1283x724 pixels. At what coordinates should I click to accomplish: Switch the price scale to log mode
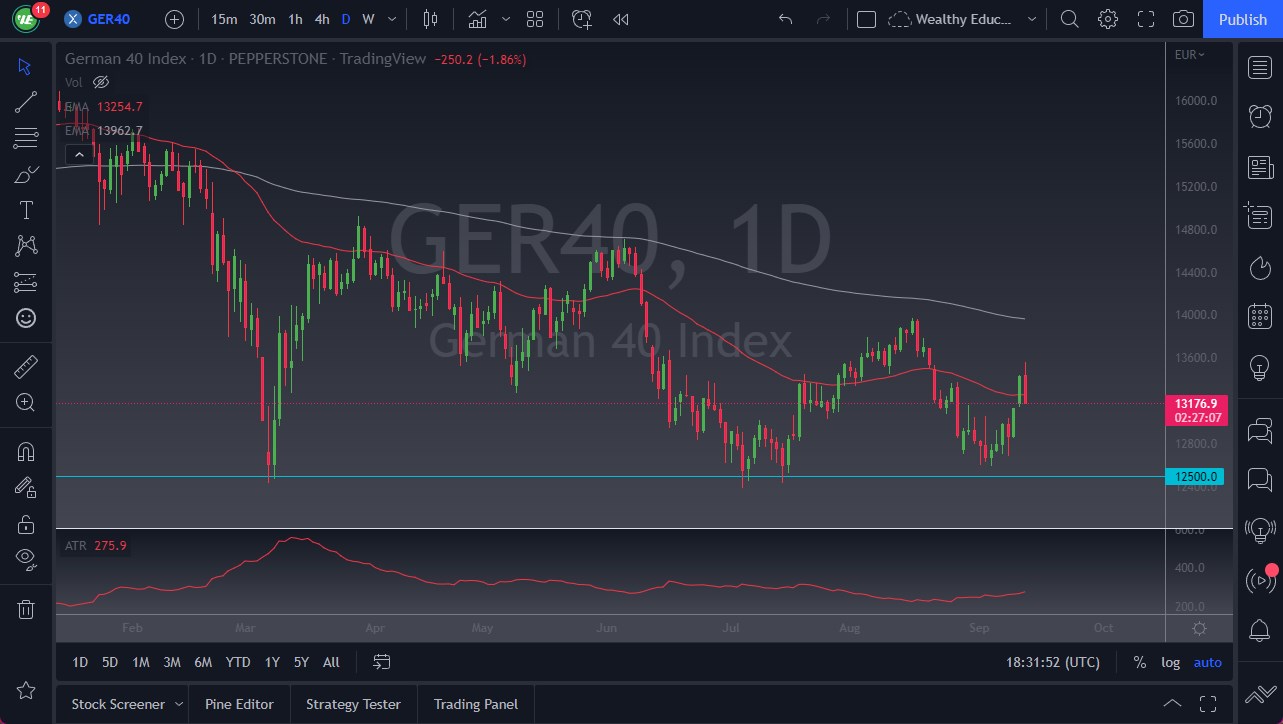point(1170,662)
